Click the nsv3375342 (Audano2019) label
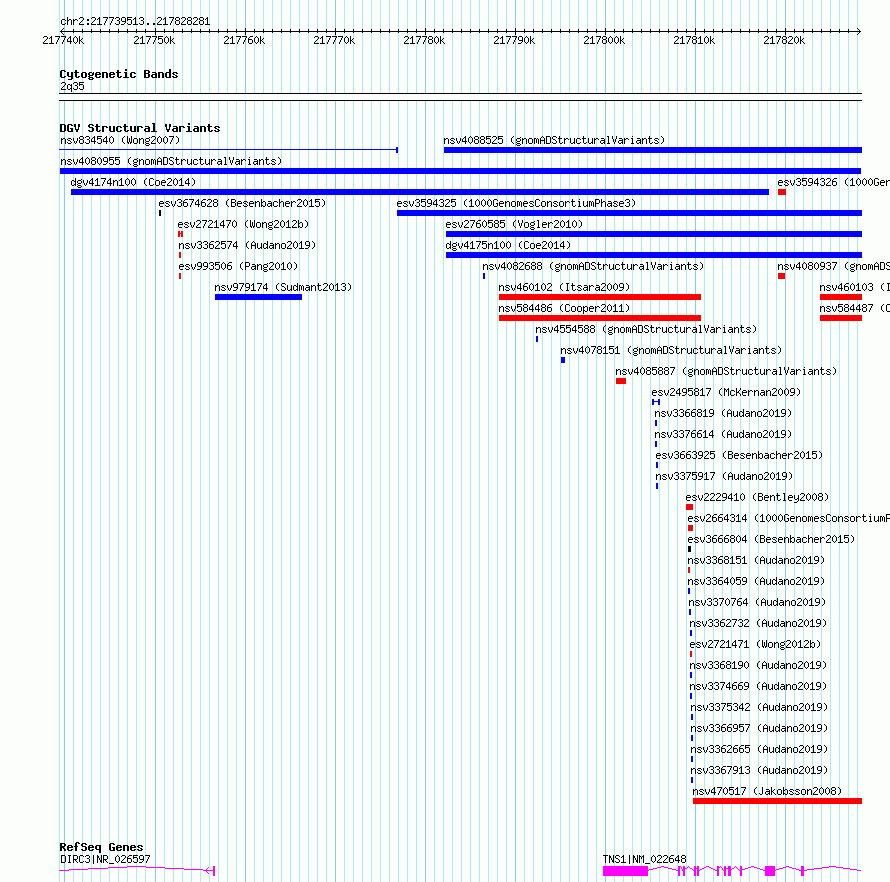 point(759,707)
